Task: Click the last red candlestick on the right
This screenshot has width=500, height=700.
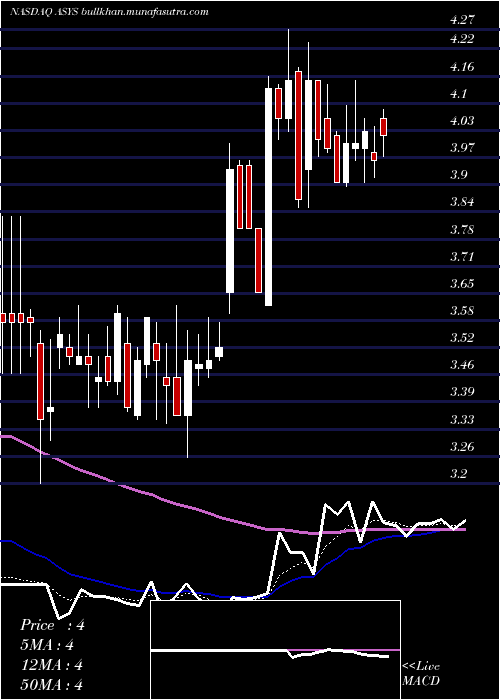Action: pos(383,127)
